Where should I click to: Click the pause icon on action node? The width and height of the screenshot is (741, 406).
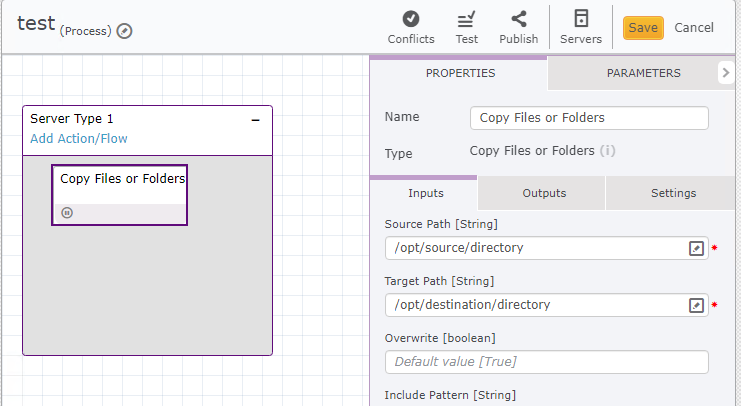coord(67,212)
